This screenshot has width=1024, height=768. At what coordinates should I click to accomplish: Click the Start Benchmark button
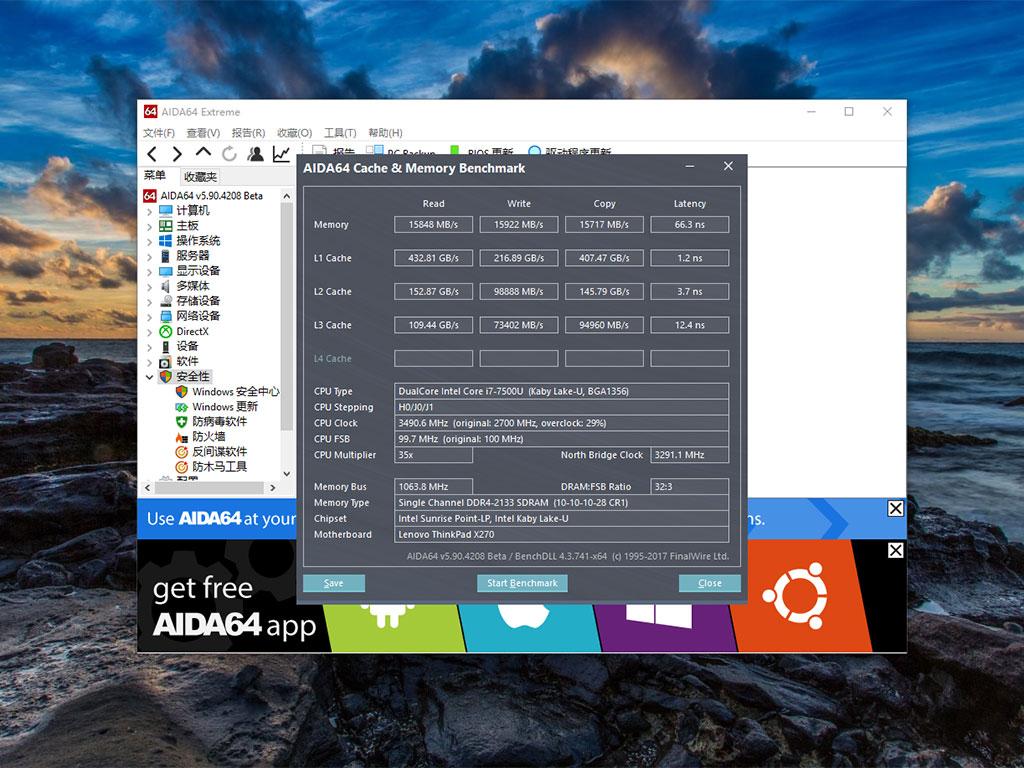522,583
